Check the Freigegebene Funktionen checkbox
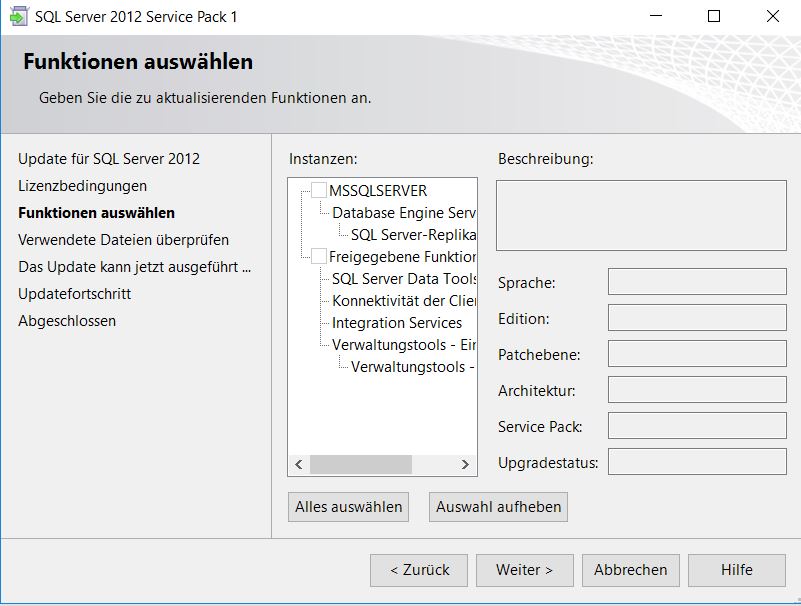 [319, 256]
